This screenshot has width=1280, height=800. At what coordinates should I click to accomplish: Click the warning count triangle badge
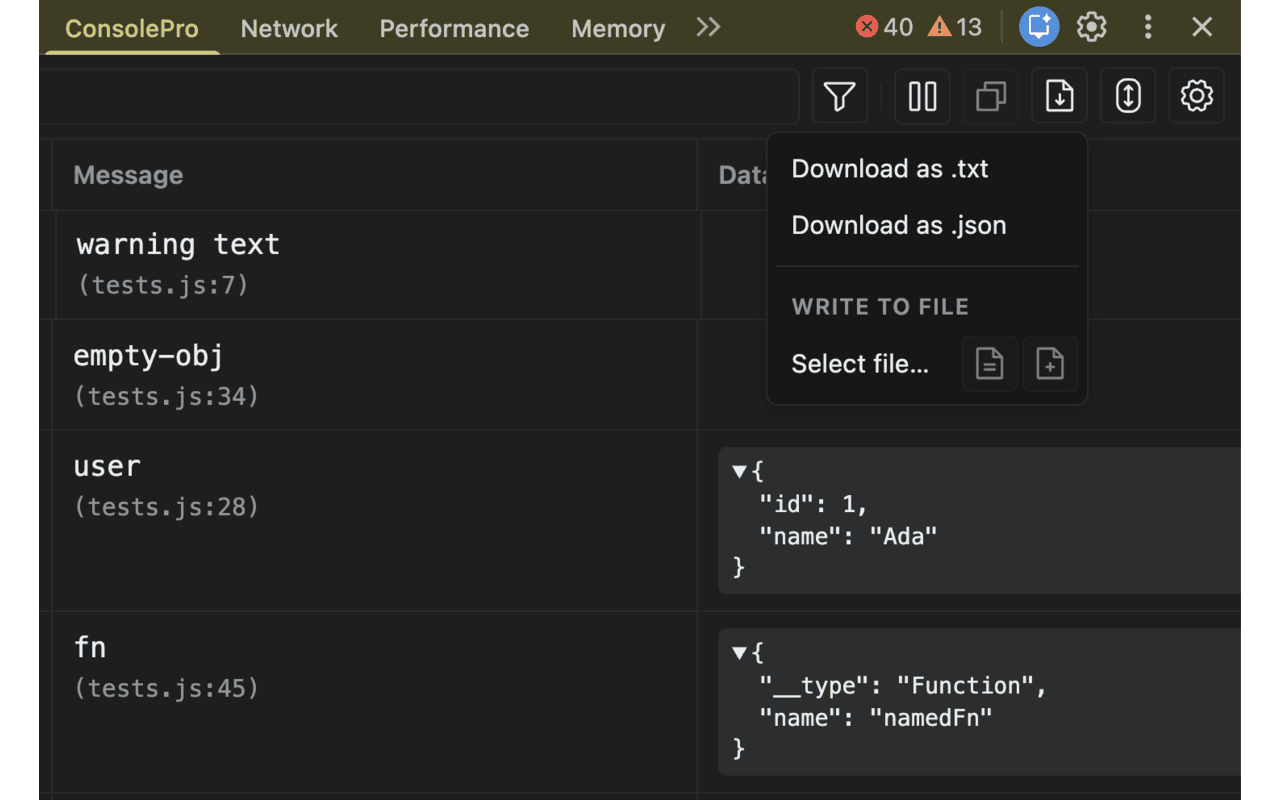955,27
